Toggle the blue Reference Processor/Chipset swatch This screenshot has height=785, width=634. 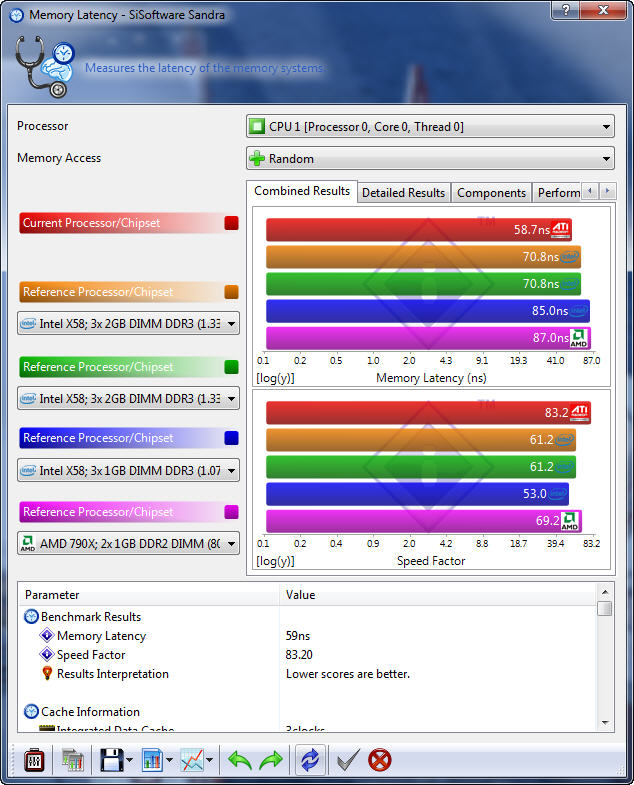point(231,438)
